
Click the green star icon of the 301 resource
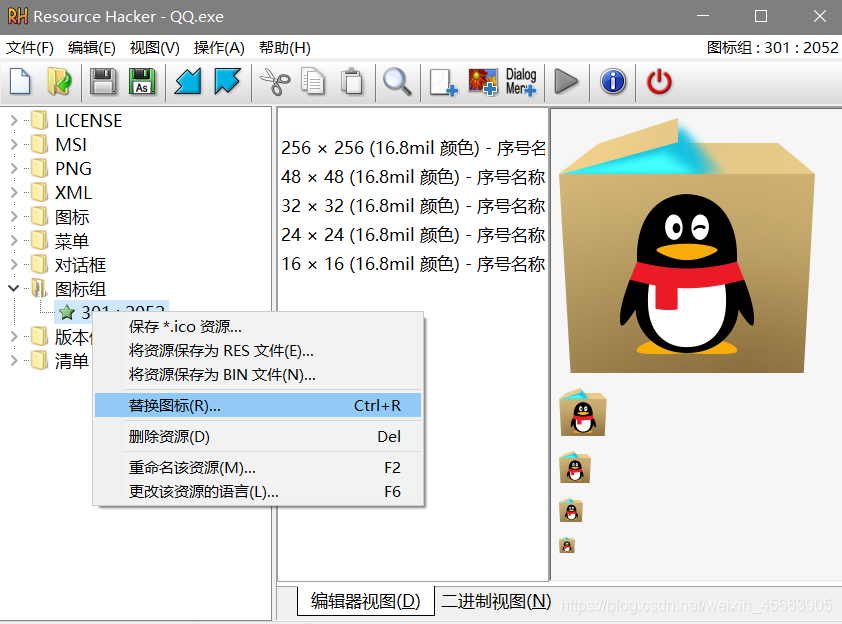(x=67, y=312)
